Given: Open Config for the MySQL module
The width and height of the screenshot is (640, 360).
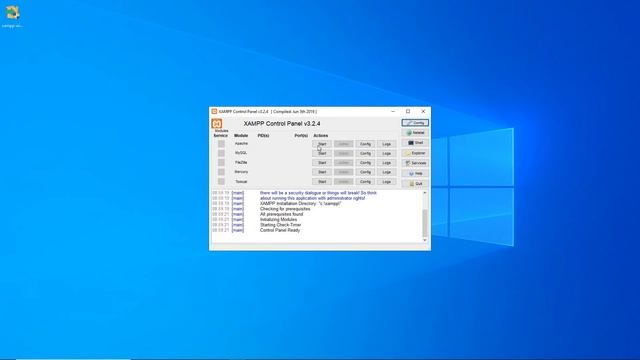Looking at the screenshot, I should click(365, 153).
